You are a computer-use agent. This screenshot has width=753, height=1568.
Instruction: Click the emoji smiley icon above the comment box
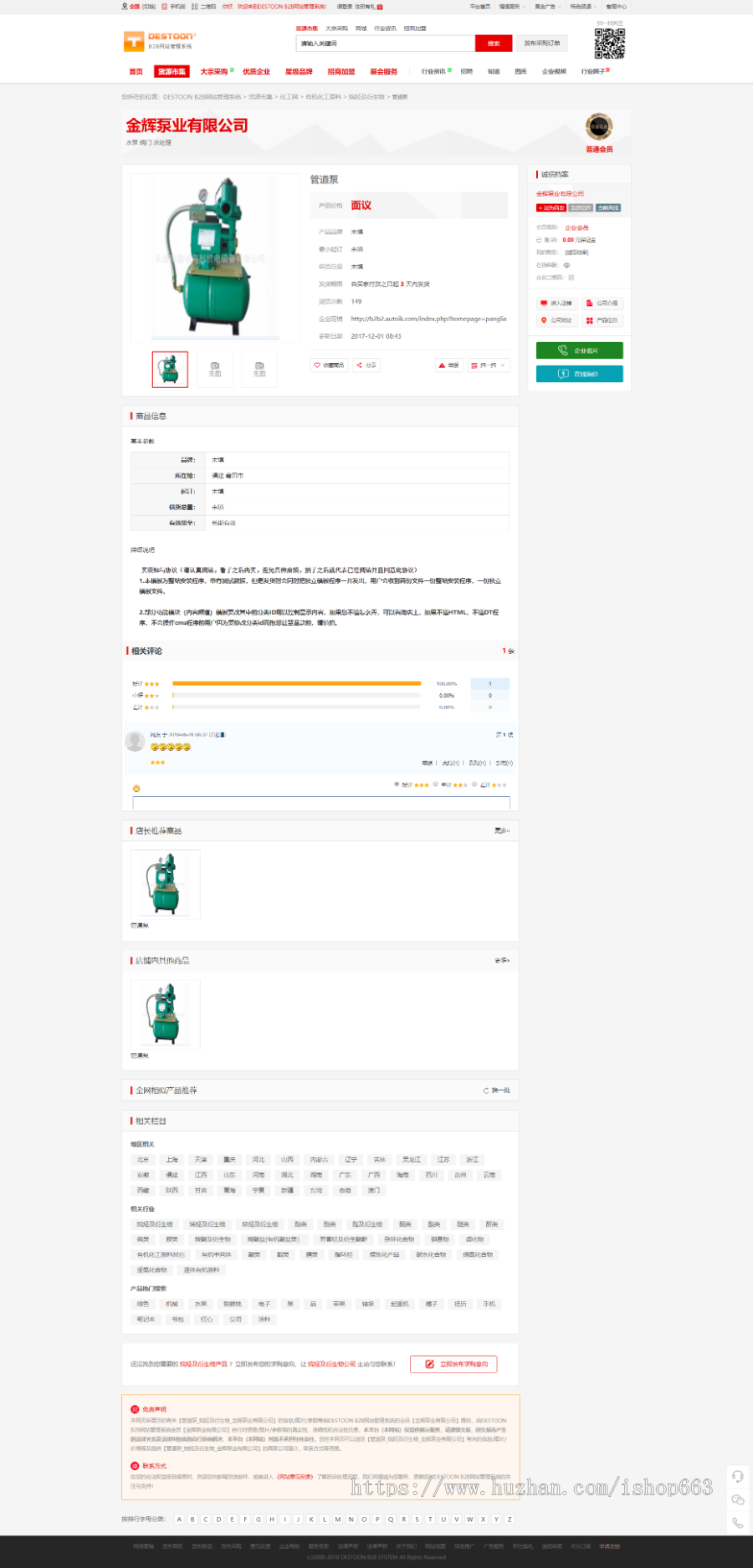(x=136, y=789)
